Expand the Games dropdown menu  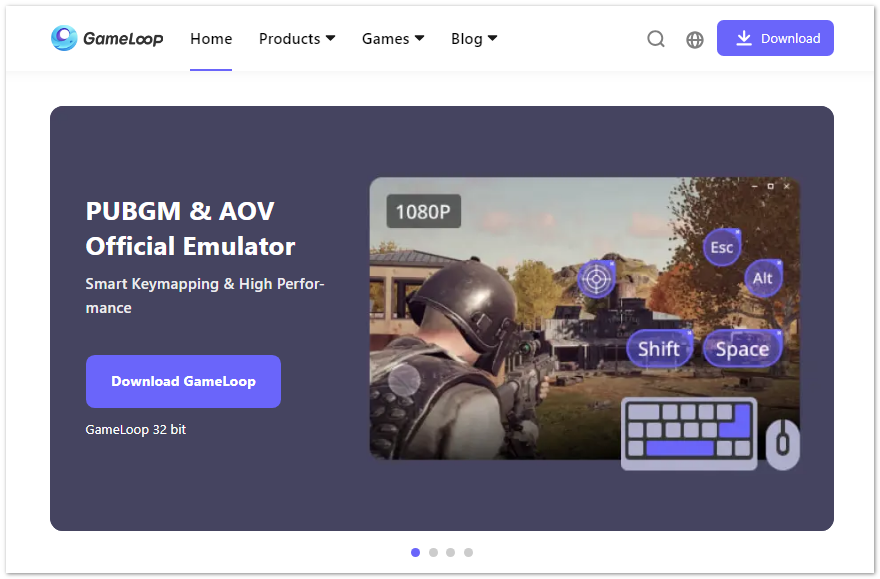(393, 39)
